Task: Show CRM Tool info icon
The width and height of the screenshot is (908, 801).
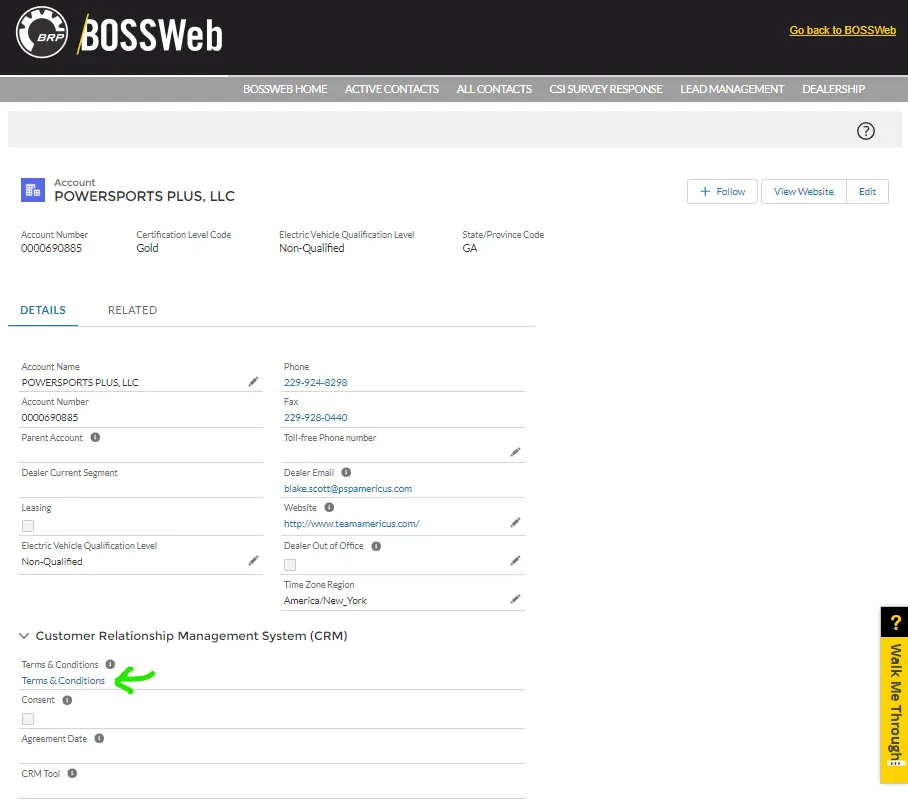Action: [72, 773]
